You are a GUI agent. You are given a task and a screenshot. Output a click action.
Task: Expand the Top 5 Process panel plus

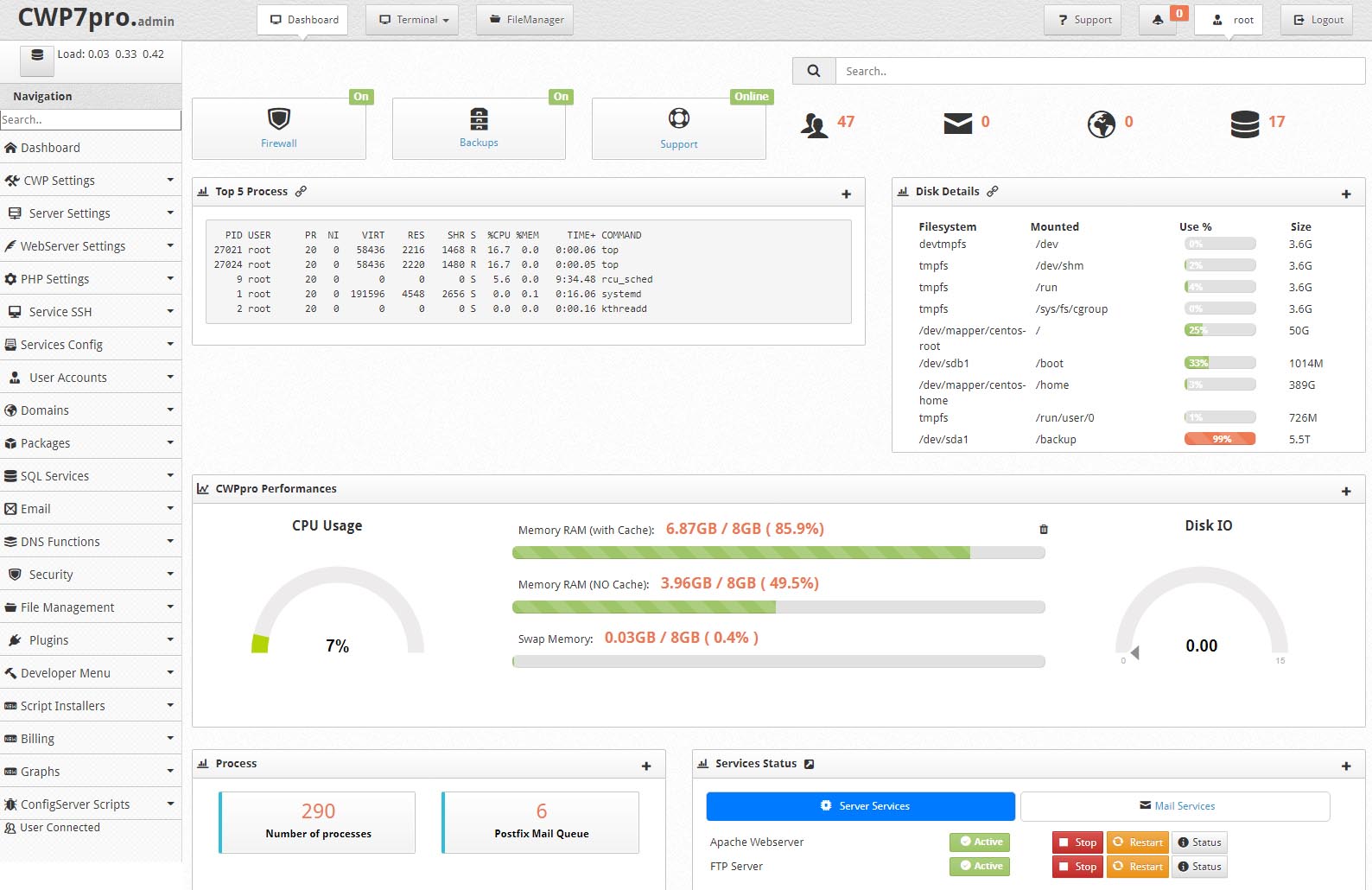tap(847, 194)
